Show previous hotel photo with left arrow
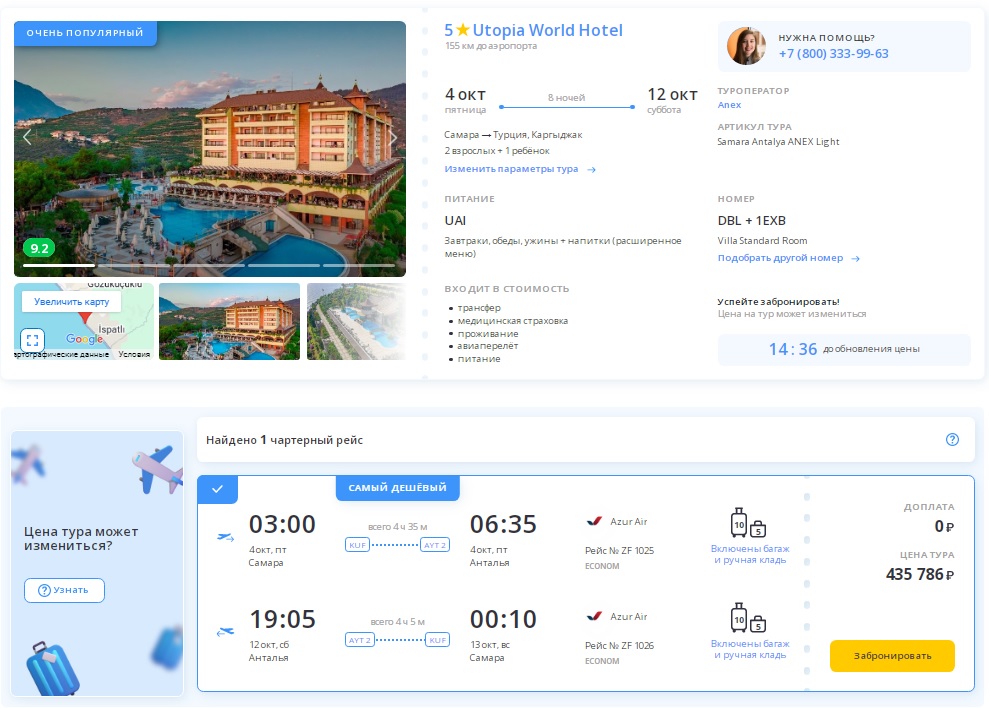The width and height of the screenshot is (989, 708). click(27, 137)
